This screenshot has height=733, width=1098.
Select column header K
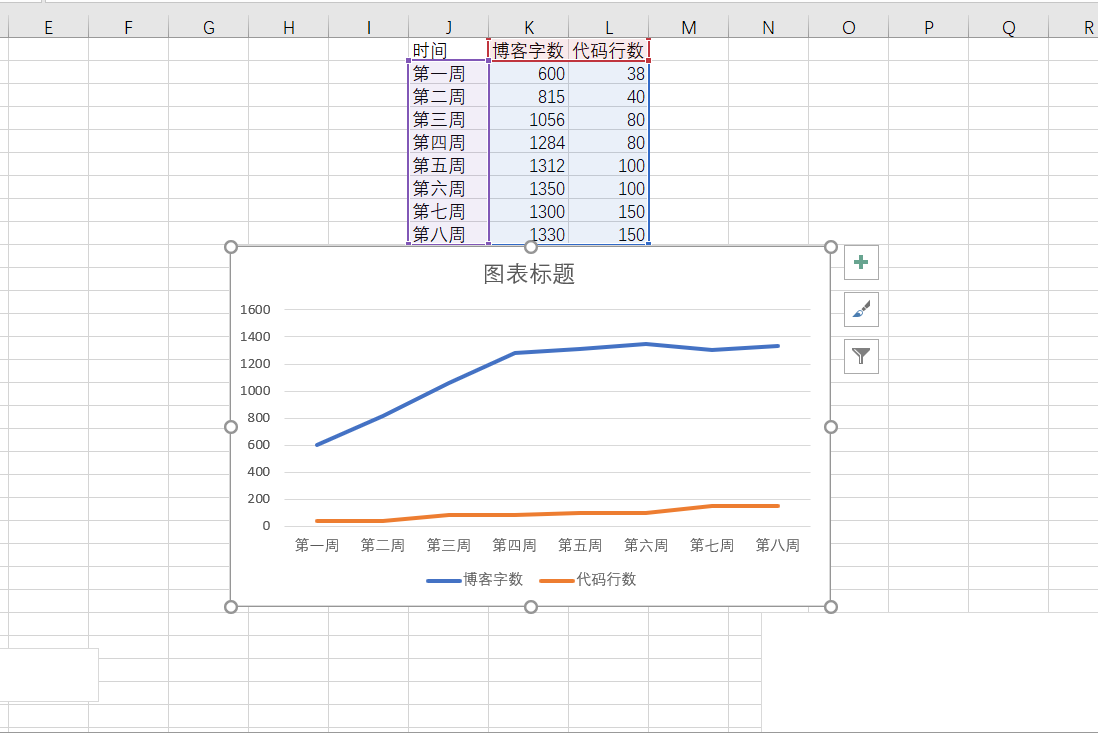pos(529,27)
